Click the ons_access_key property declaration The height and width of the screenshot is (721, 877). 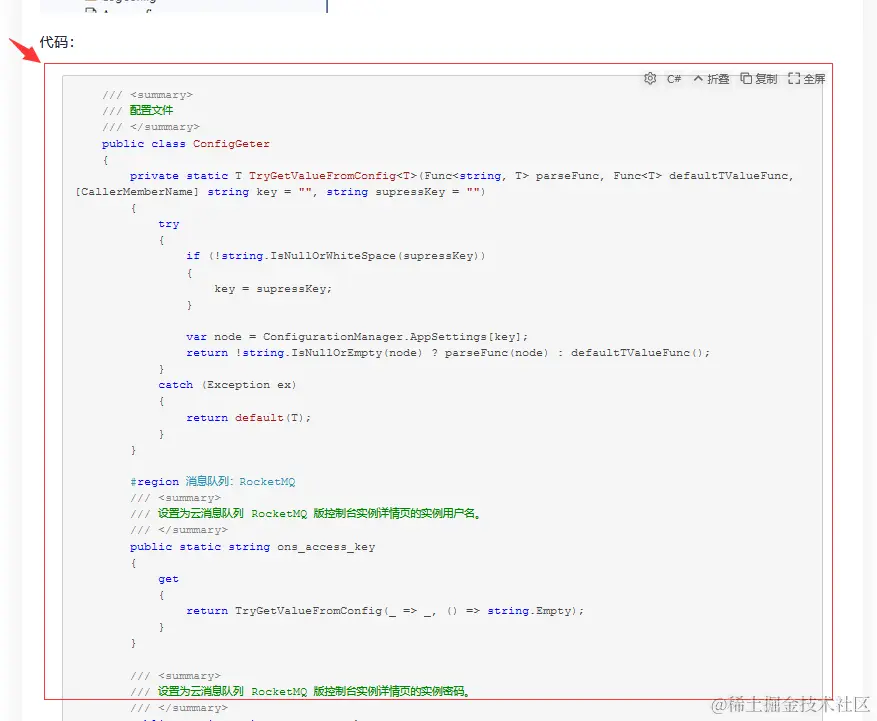(252, 547)
